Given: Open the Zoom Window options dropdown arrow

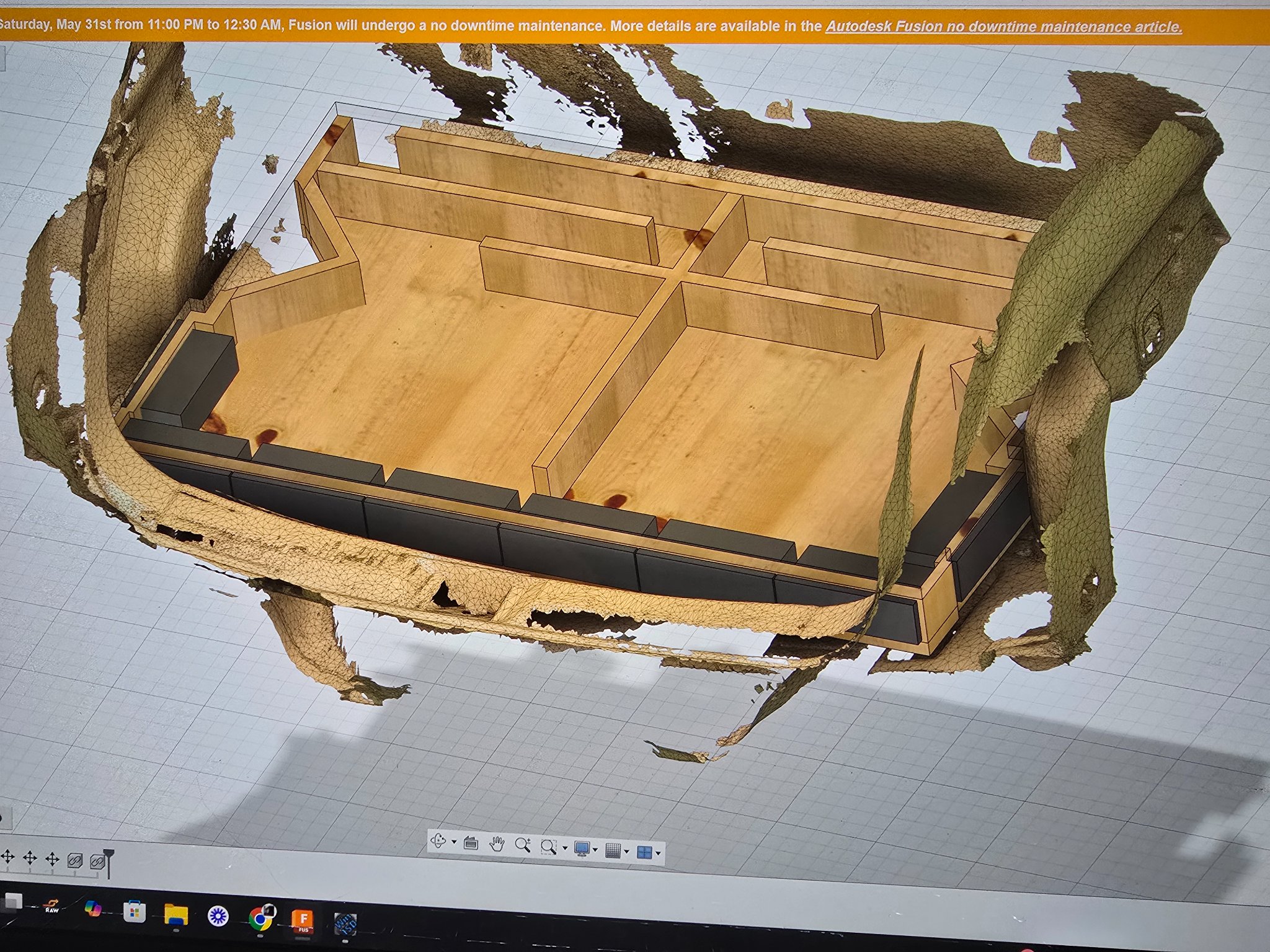Looking at the screenshot, I should pyautogui.click(x=564, y=848).
